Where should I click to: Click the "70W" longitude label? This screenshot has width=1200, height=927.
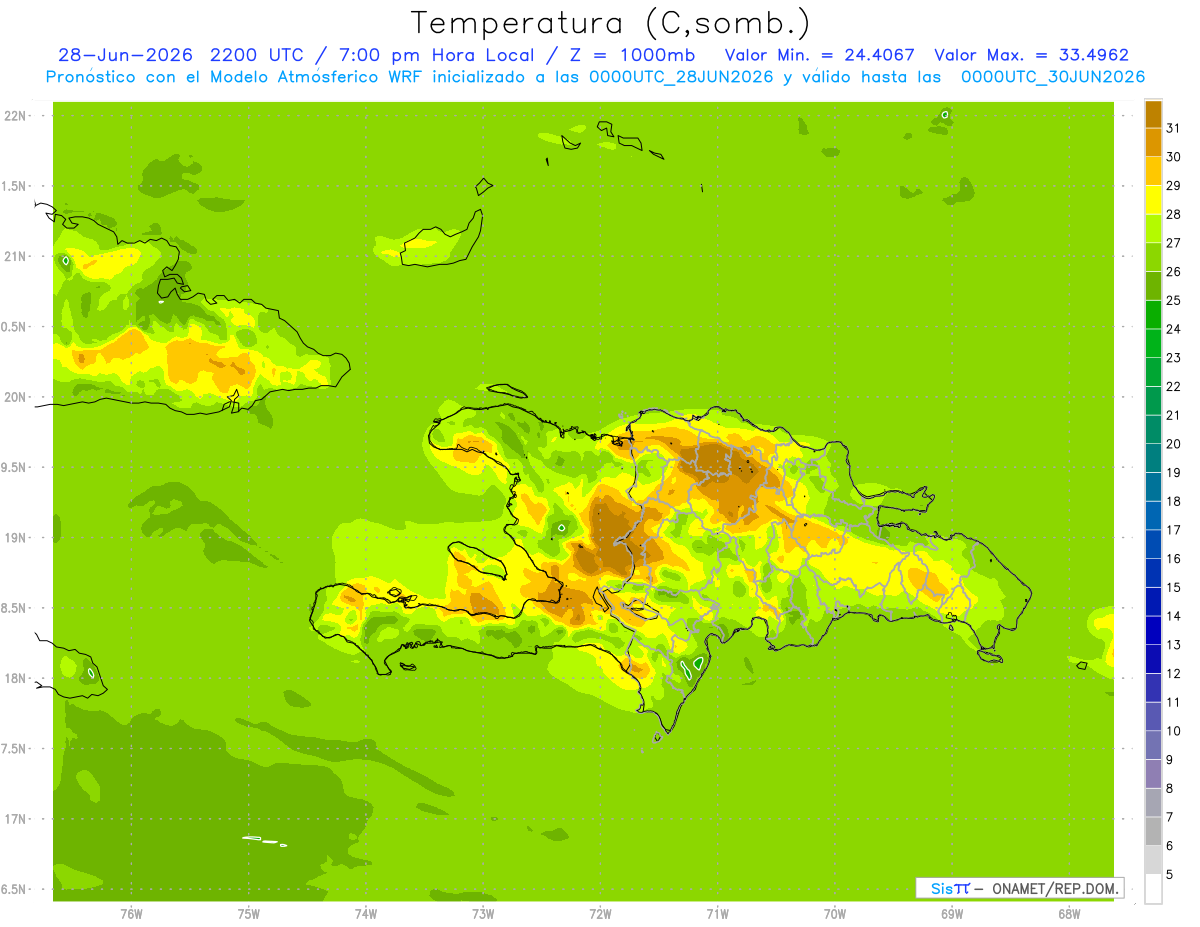(x=835, y=915)
